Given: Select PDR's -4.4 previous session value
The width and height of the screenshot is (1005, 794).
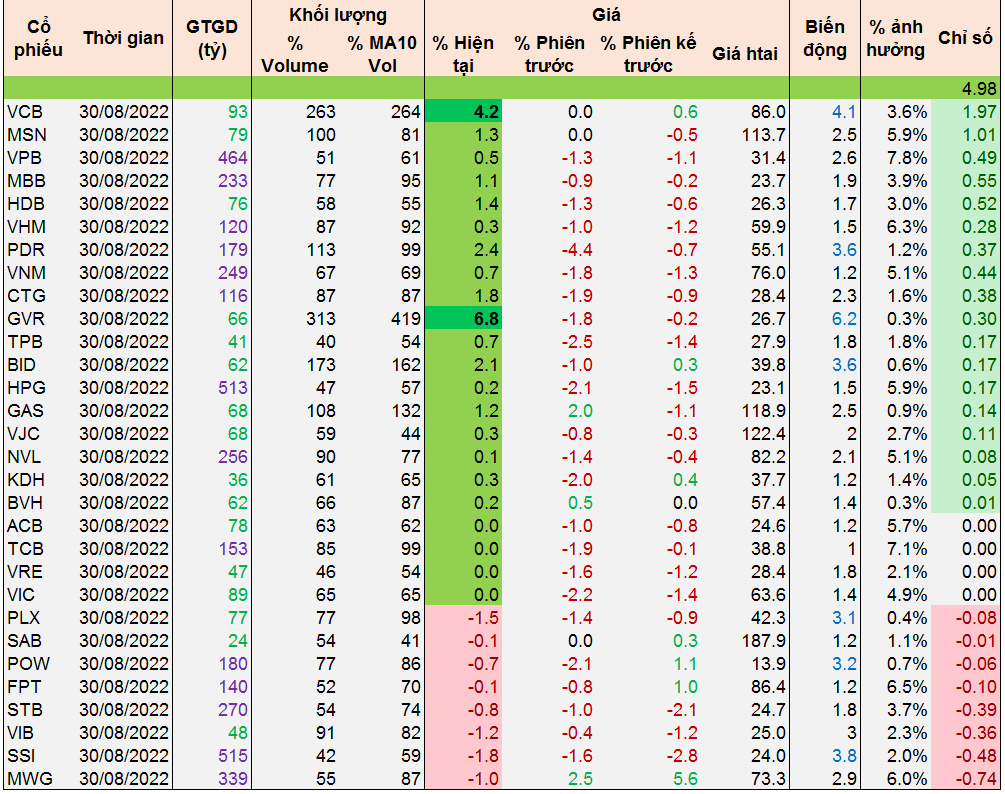Looking at the screenshot, I should [577, 250].
